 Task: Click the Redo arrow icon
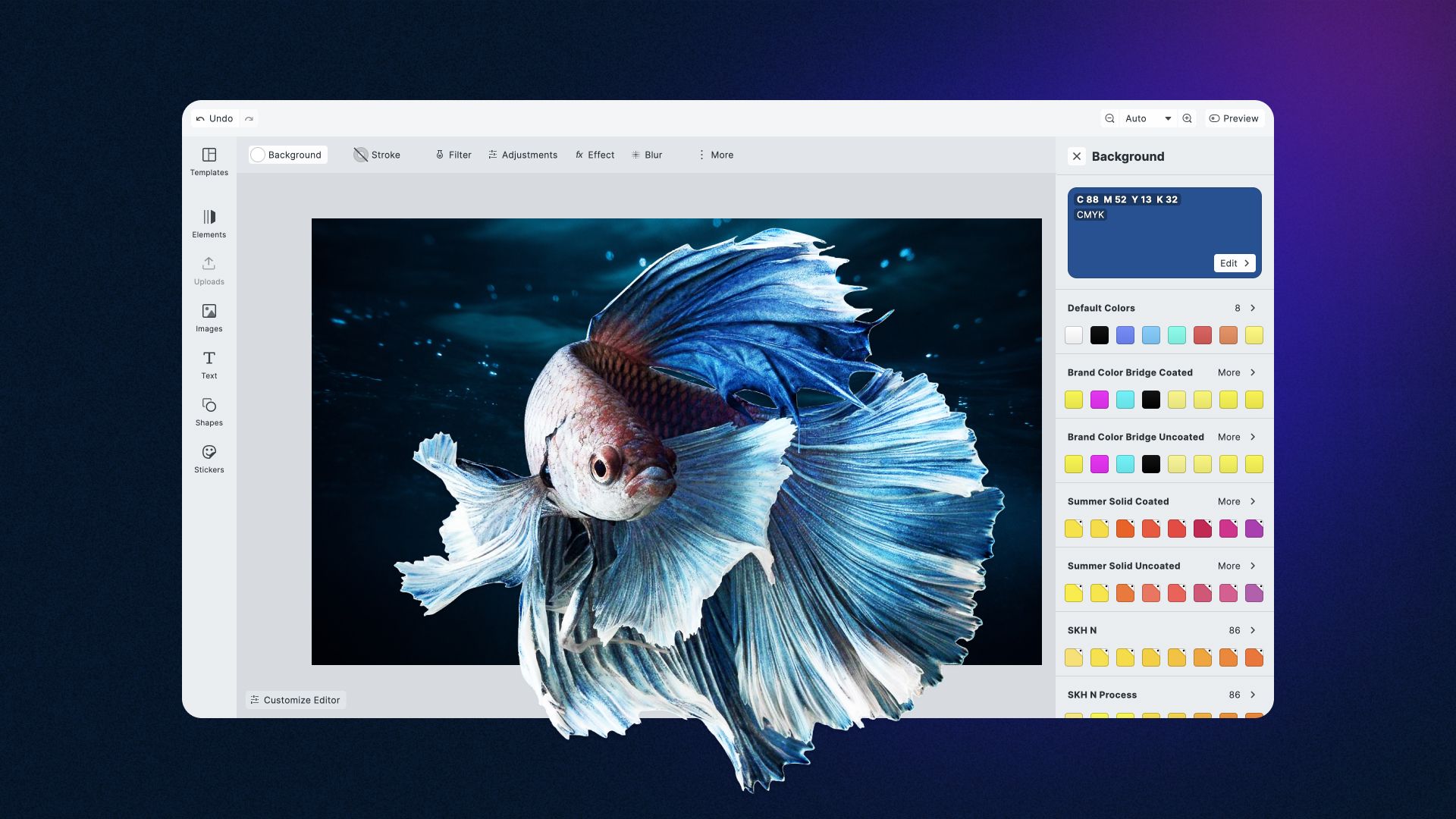click(x=249, y=118)
